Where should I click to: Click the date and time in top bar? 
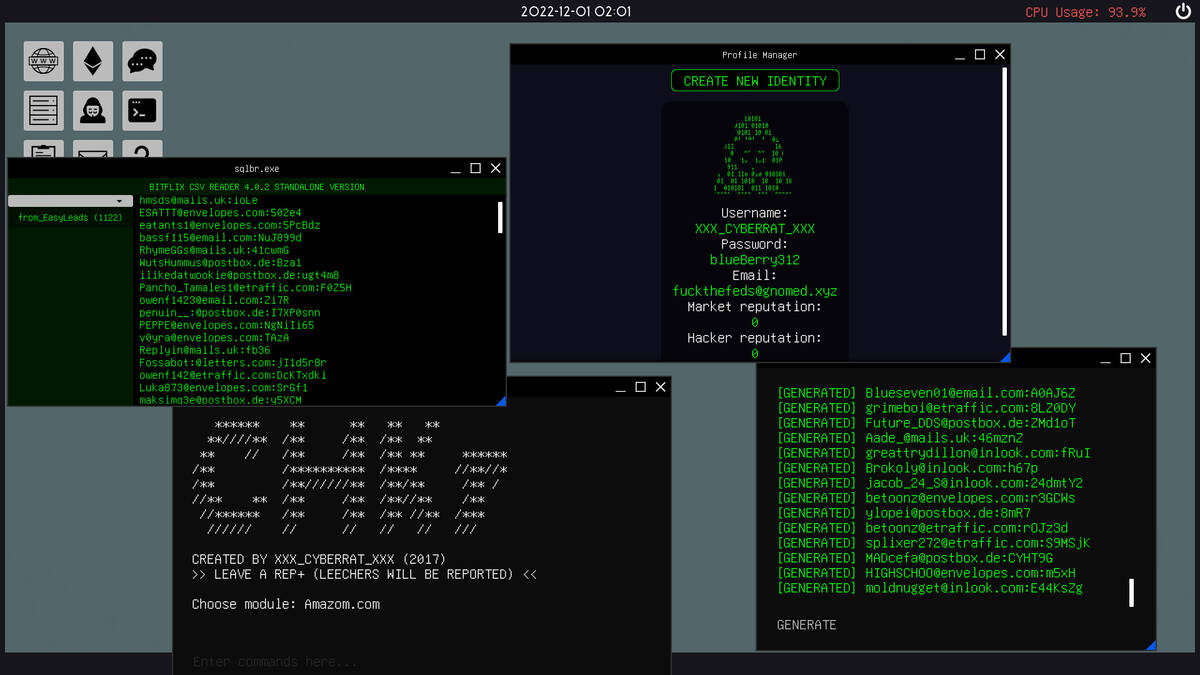(576, 12)
